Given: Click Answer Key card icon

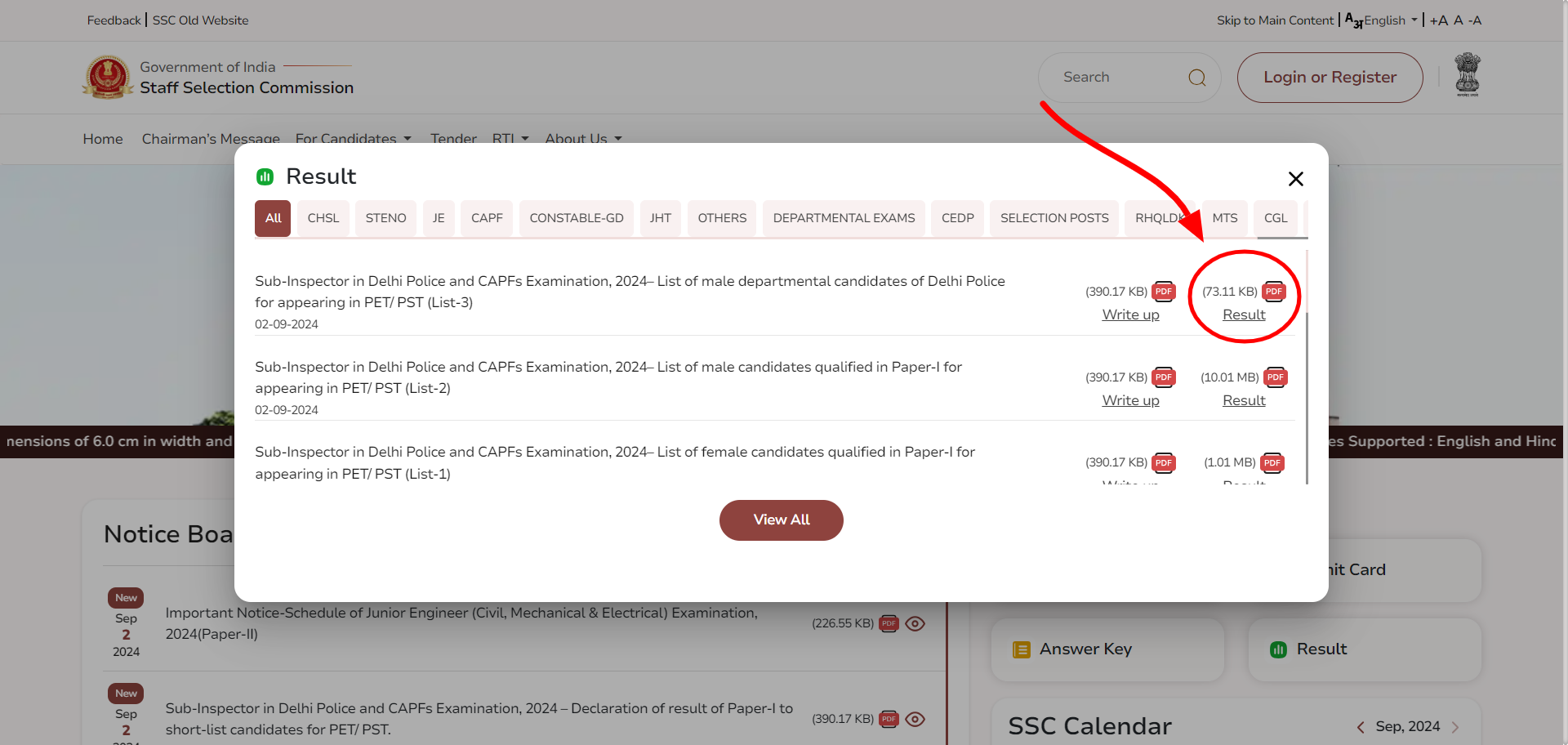Looking at the screenshot, I should [x=1021, y=649].
